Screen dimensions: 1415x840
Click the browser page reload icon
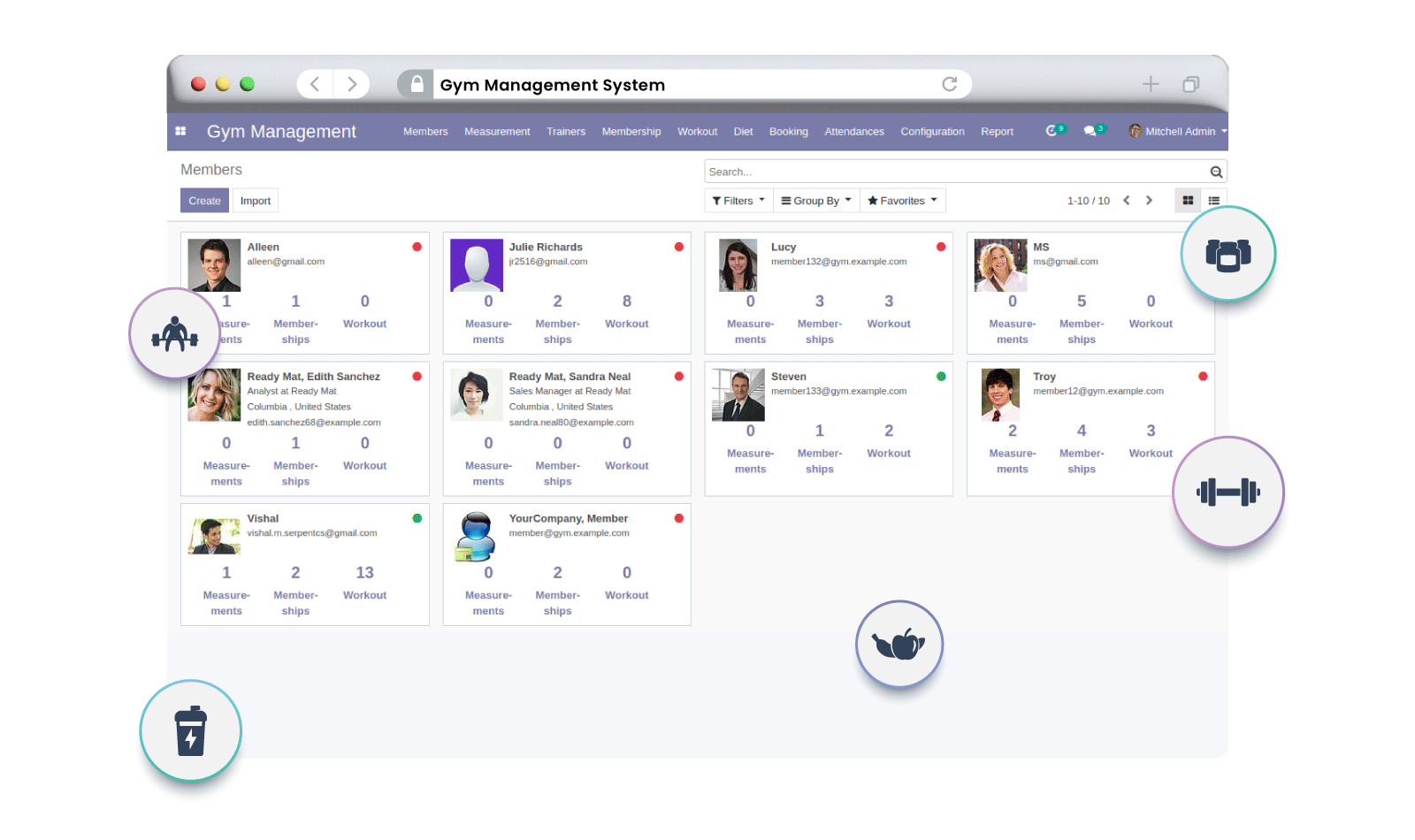pos(951,84)
